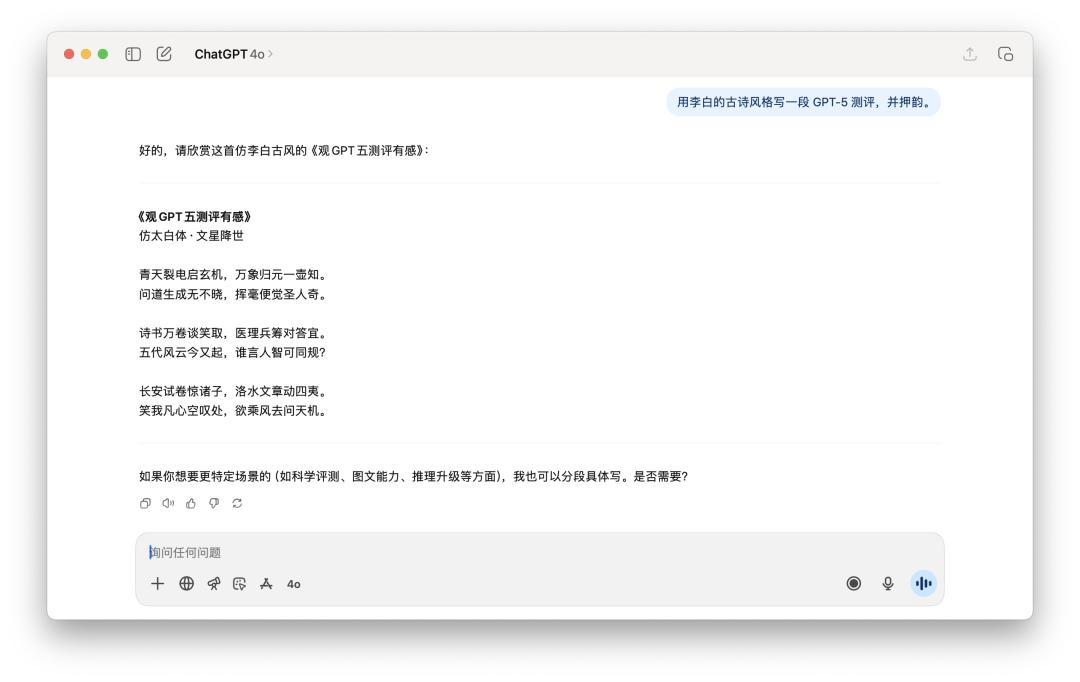Open the image creation tool

239,584
